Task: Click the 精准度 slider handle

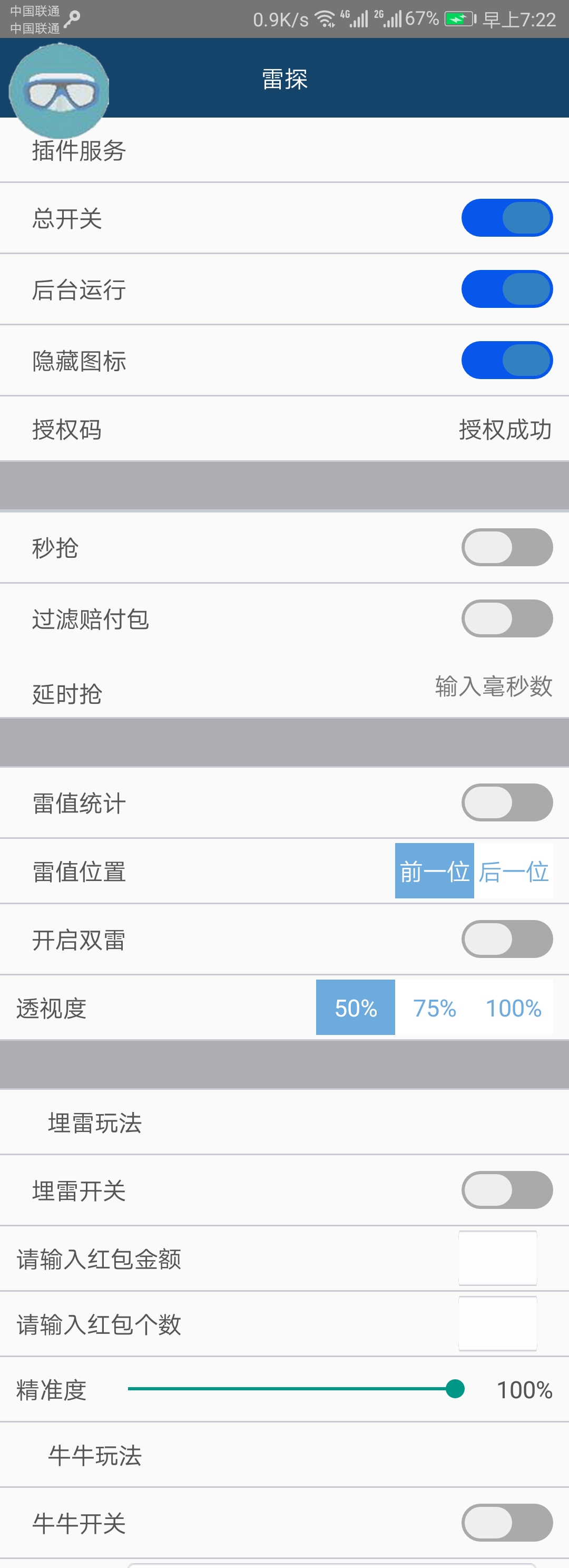Action: pyautogui.click(x=455, y=1389)
